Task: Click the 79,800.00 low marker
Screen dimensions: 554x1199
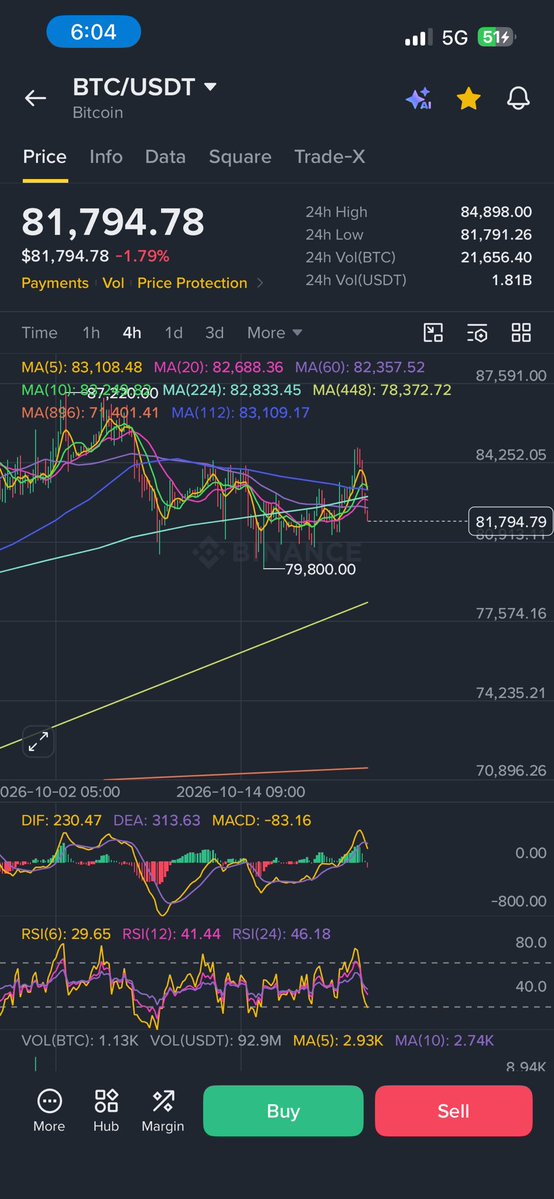Action: 320,569
